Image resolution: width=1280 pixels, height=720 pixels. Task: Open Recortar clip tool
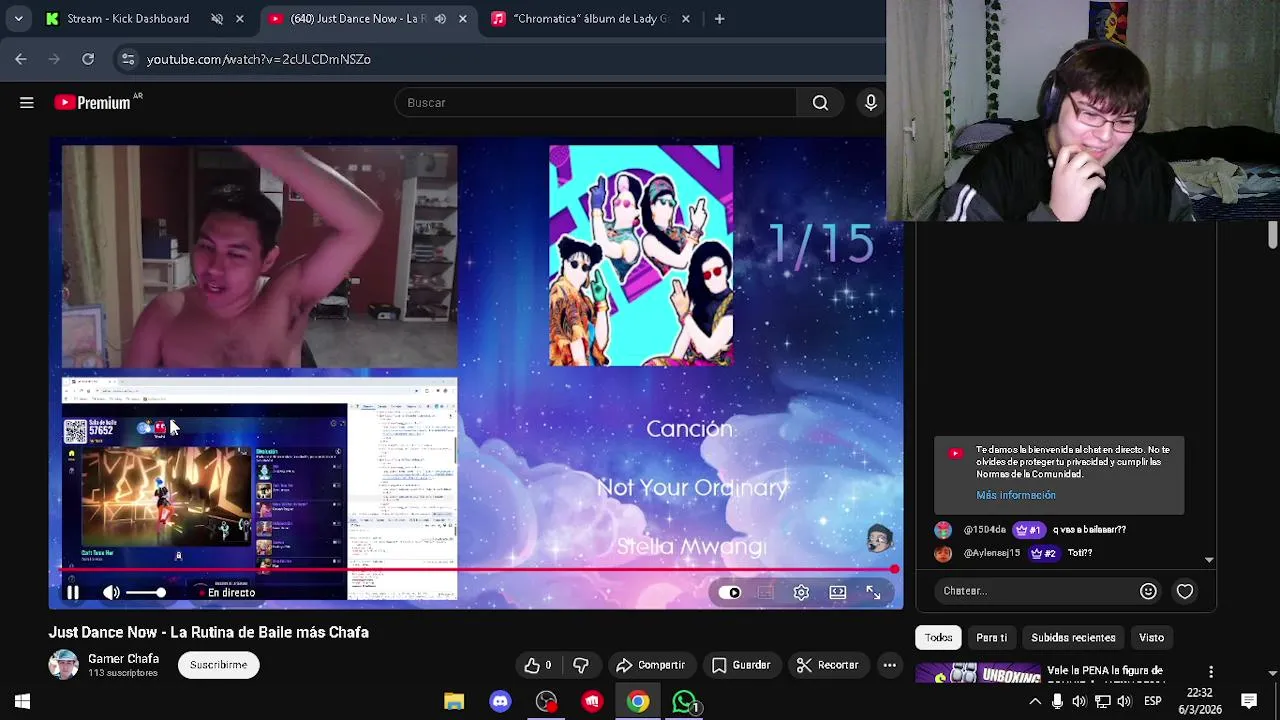[x=827, y=665]
